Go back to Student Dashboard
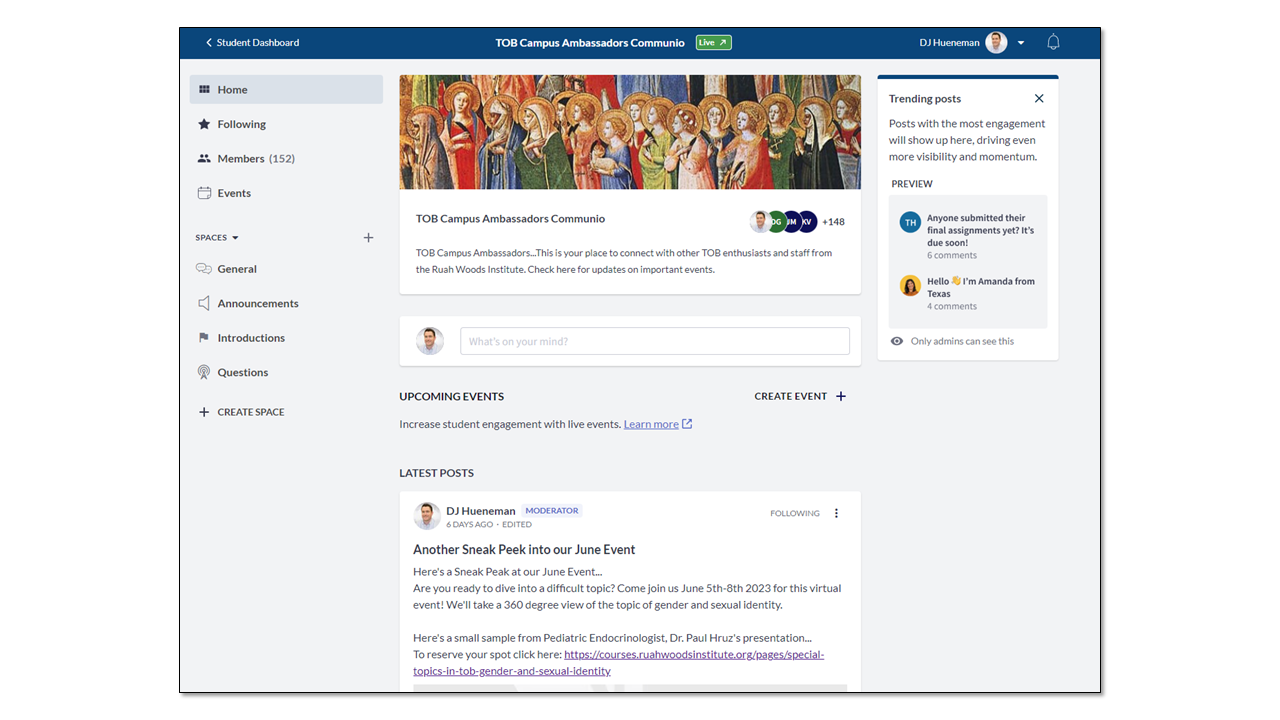Image resolution: width=1280 pixels, height=720 pixels. [x=252, y=43]
